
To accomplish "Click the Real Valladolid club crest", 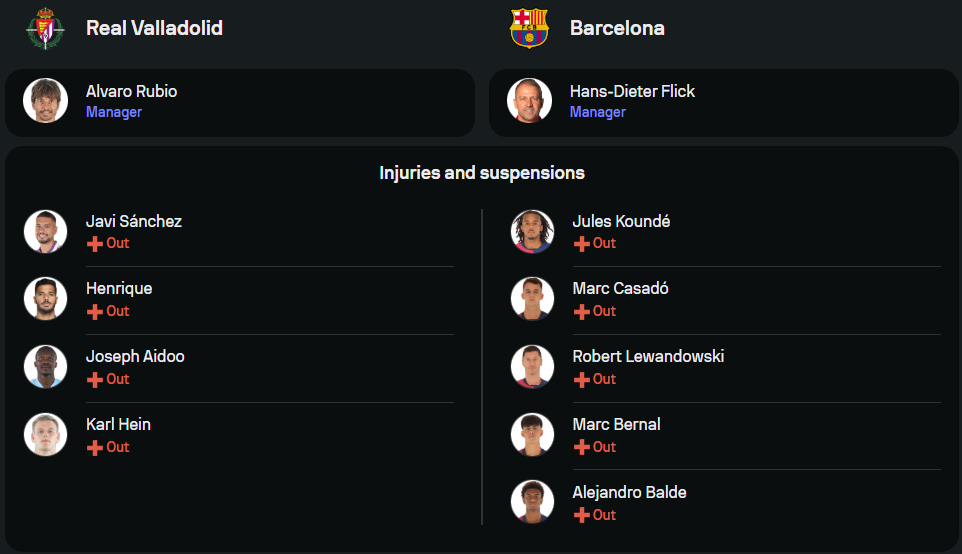I will (x=45, y=28).
